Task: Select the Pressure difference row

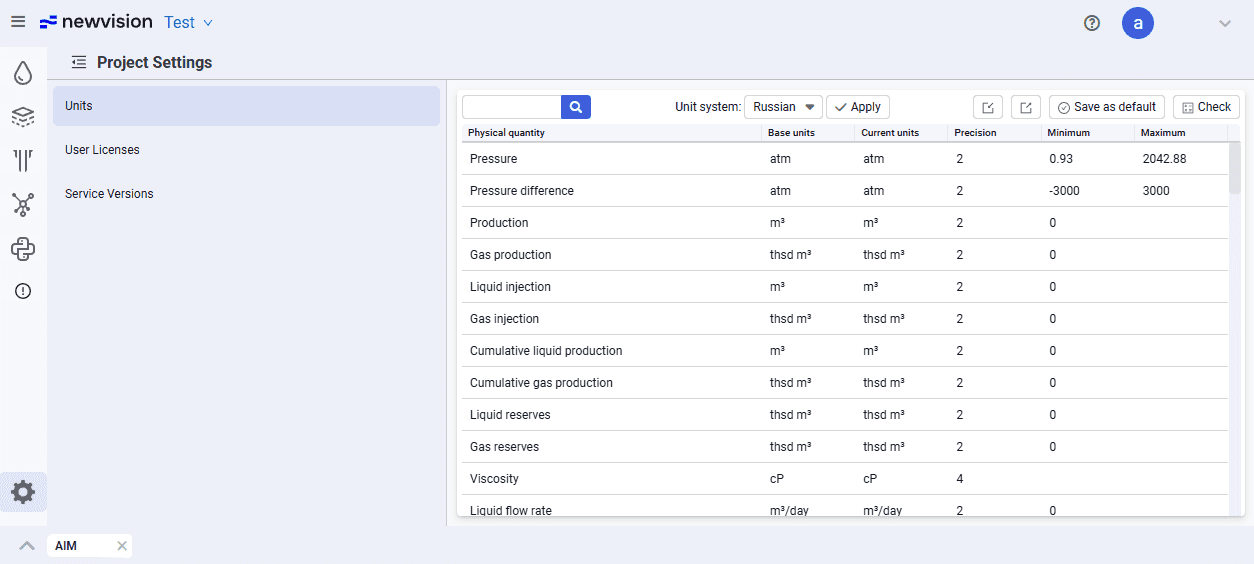Action: coord(845,191)
